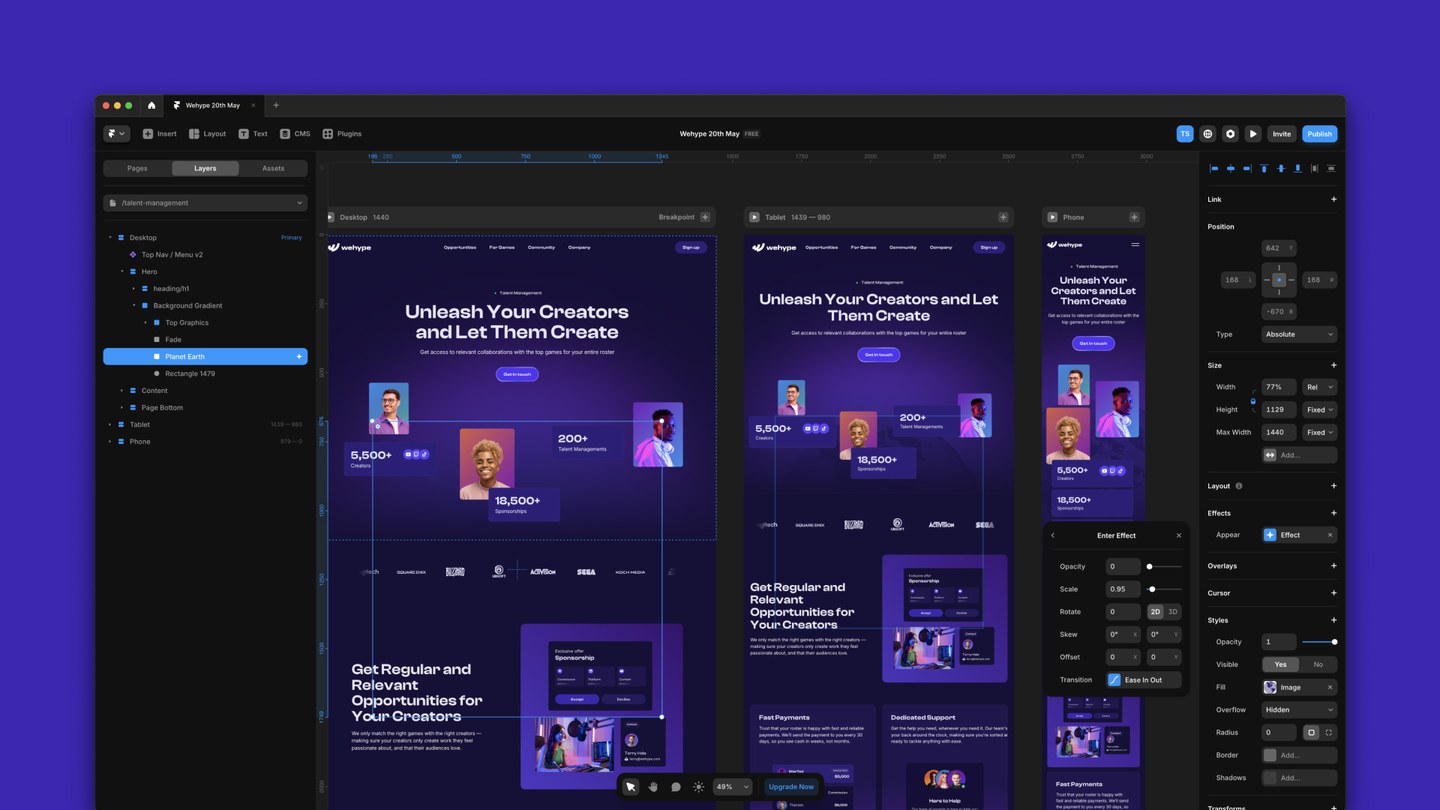
Task: Click the Upgrade Now button
Action: (x=790, y=787)
